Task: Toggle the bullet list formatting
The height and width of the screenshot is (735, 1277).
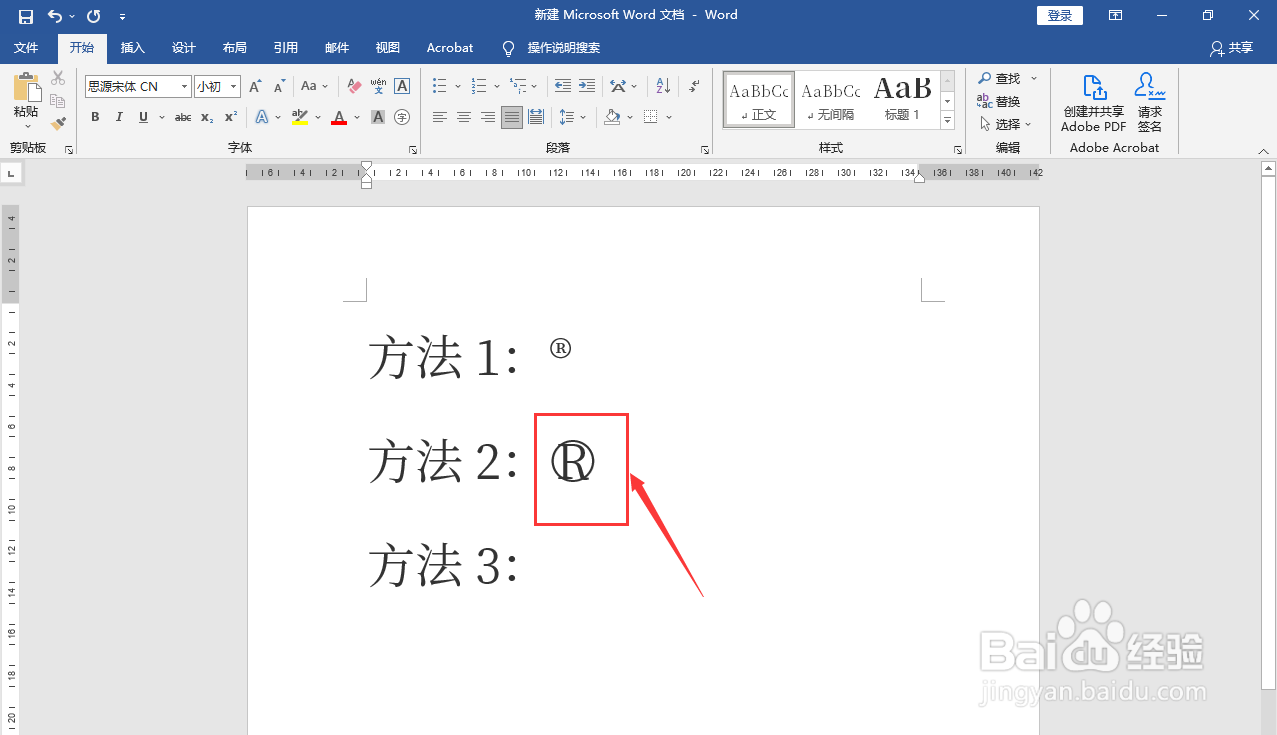Action: [439, 86]
